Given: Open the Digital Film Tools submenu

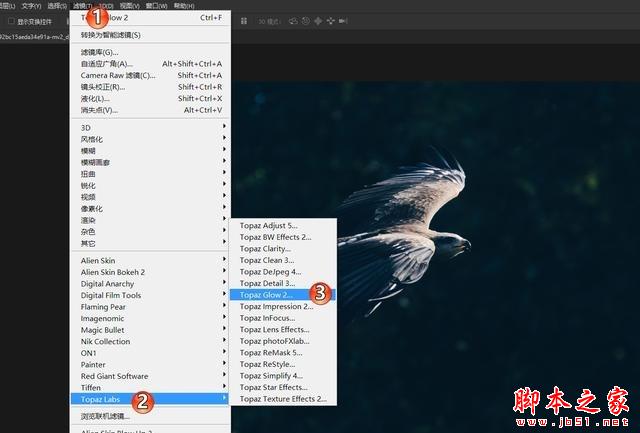Looking at the screenshot, I should tap(150, 295).
